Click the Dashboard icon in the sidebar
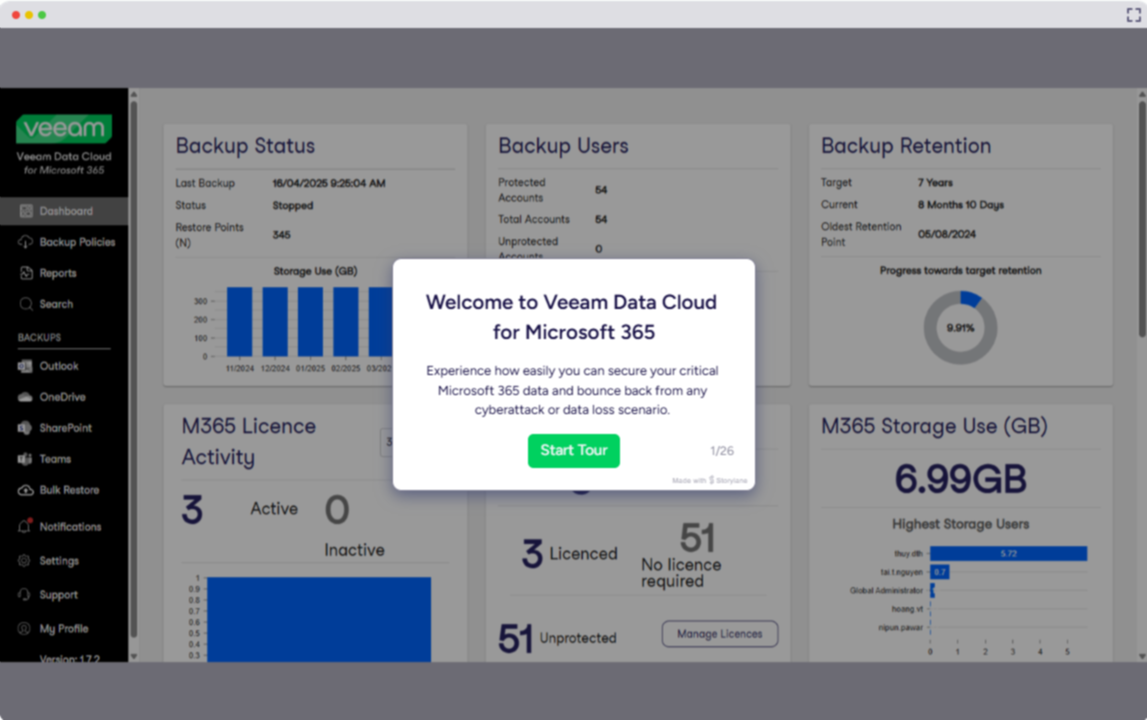 point(26,211)
